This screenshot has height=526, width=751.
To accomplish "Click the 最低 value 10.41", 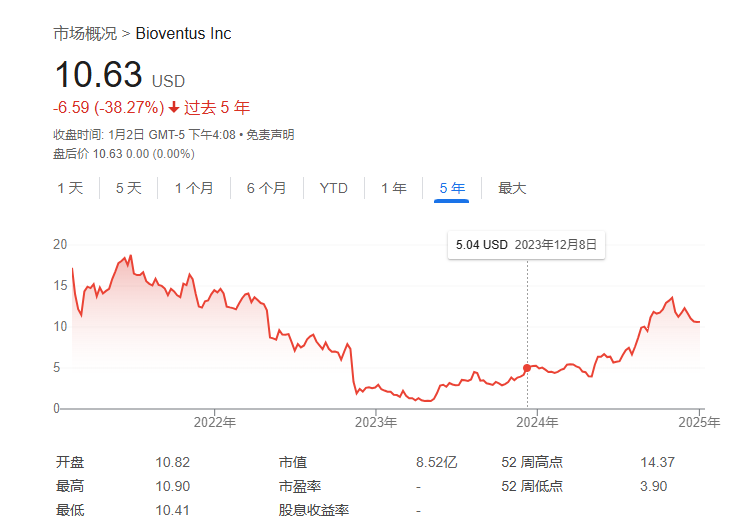I will pos(172,510).
